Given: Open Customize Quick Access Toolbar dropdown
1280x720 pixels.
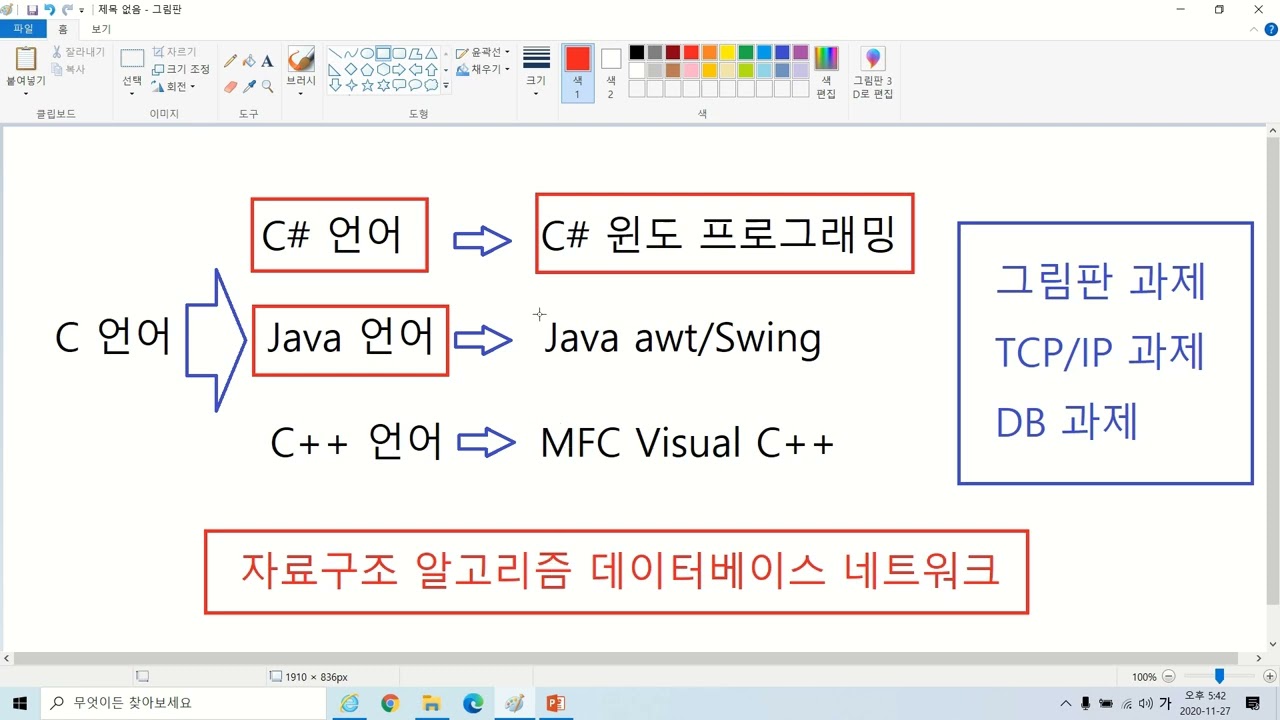Looking at the screenshot, I should (x=82, y=10).
